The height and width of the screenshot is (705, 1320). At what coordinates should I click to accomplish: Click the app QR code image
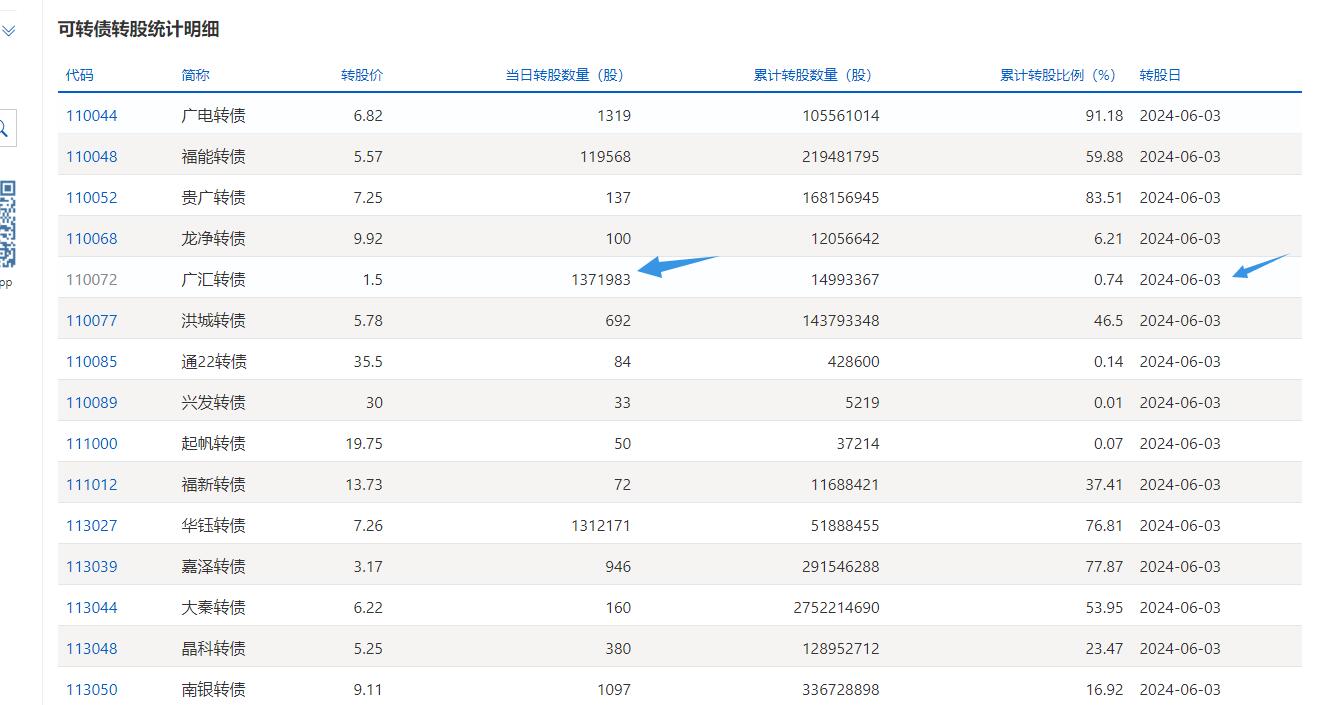coord(8,224)
